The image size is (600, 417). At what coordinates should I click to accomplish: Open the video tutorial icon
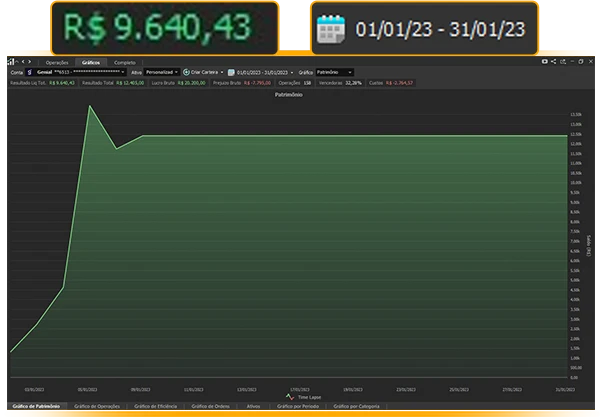[545, 61]
